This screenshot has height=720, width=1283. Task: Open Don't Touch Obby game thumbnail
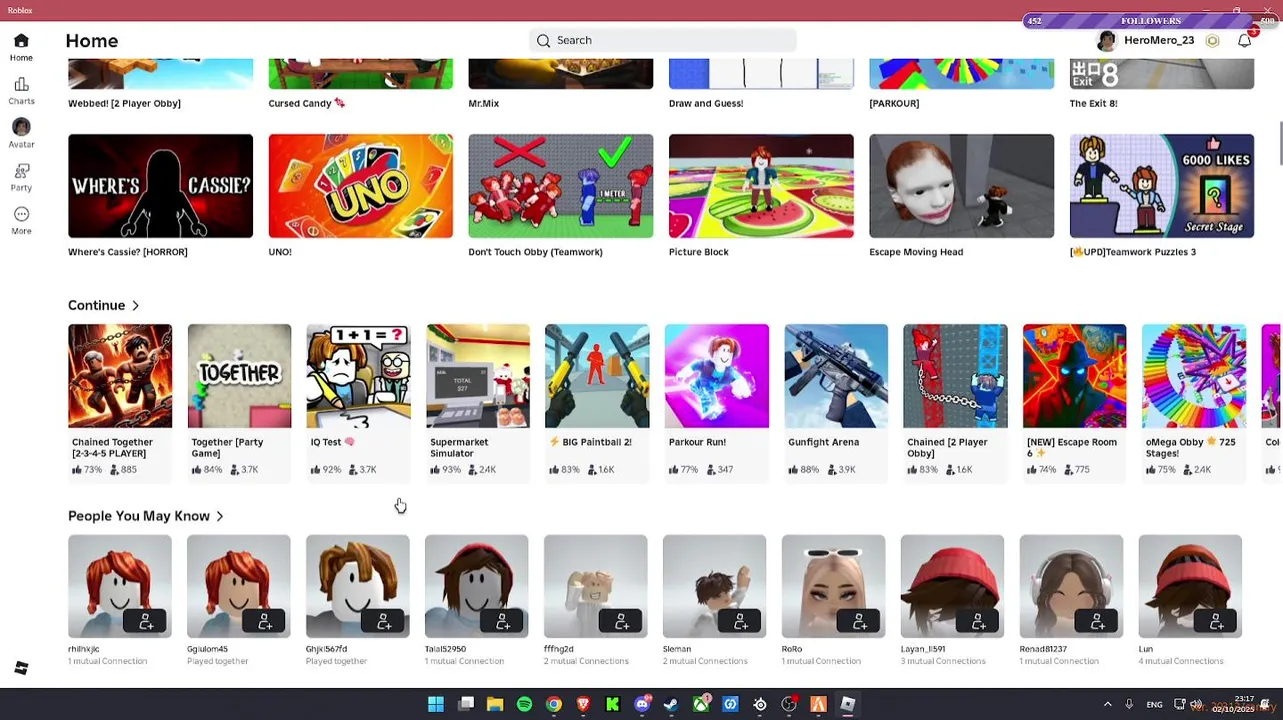click(x=560, y=186)
